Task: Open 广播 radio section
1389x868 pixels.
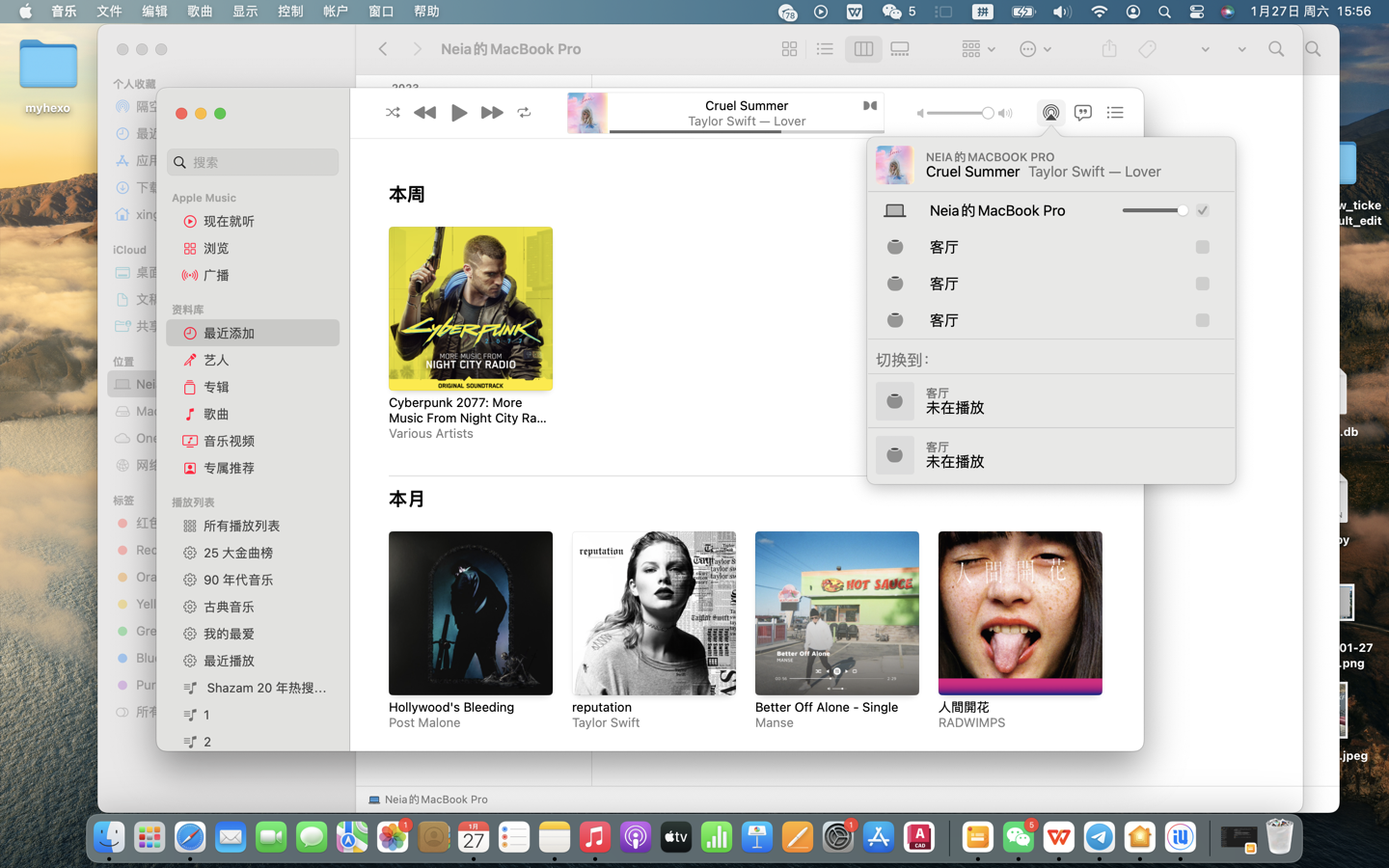Action: [253, 275]
